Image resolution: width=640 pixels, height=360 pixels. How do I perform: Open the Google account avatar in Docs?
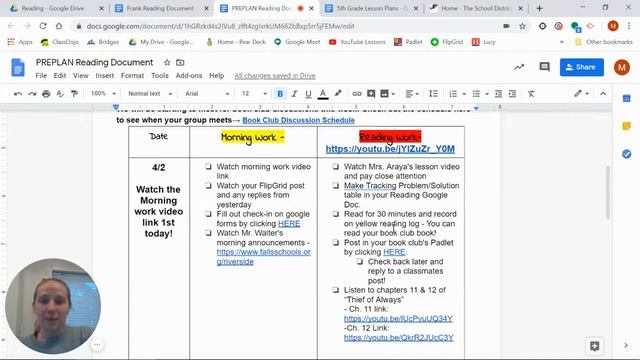click(x=622, y=67)
